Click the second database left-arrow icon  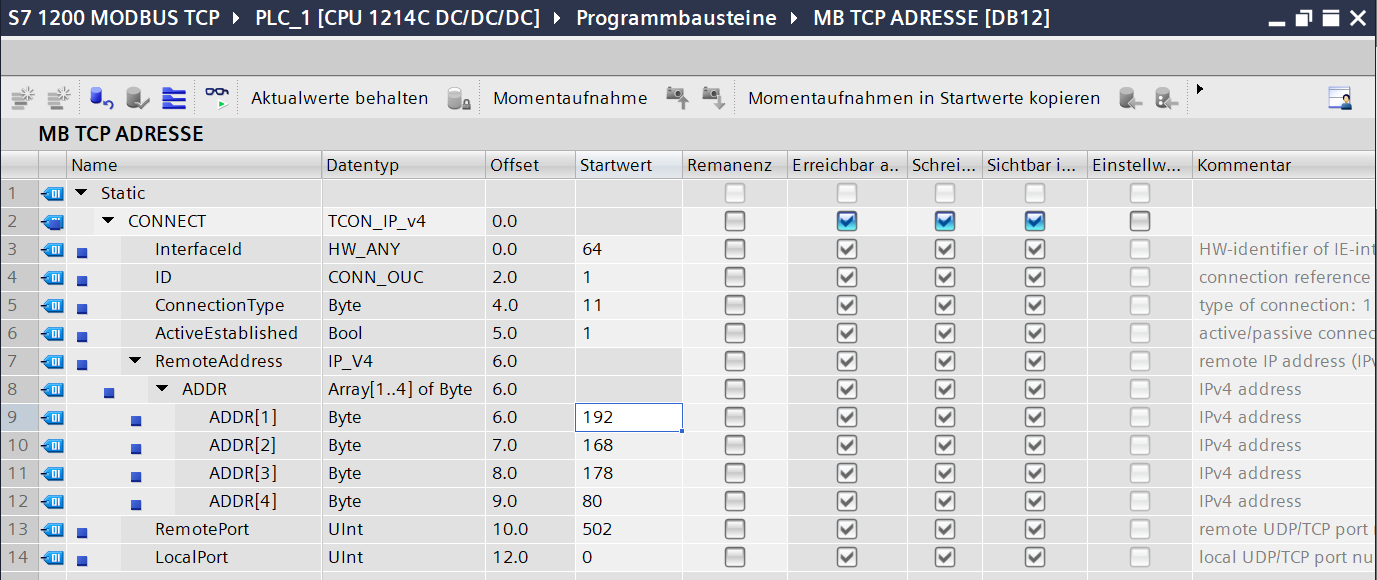coord(1167,98)
